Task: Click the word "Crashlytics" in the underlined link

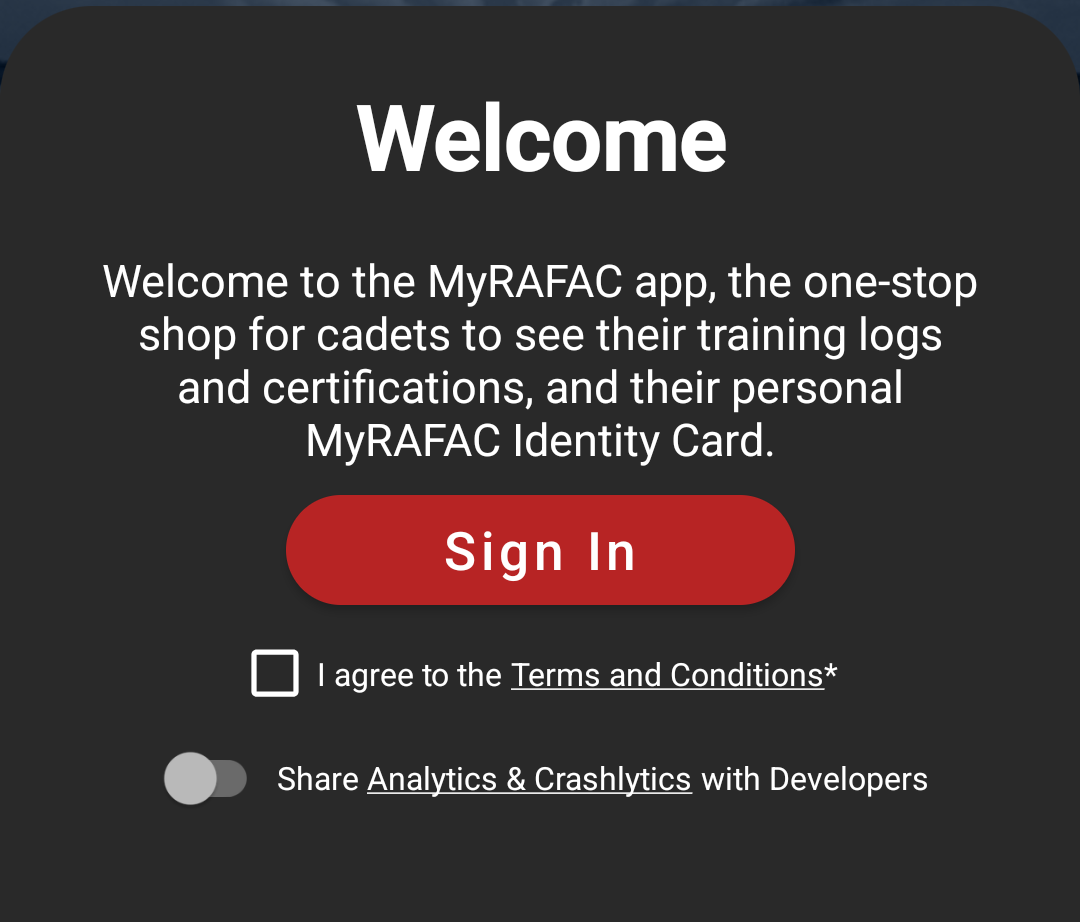Action: coord(612,780)
